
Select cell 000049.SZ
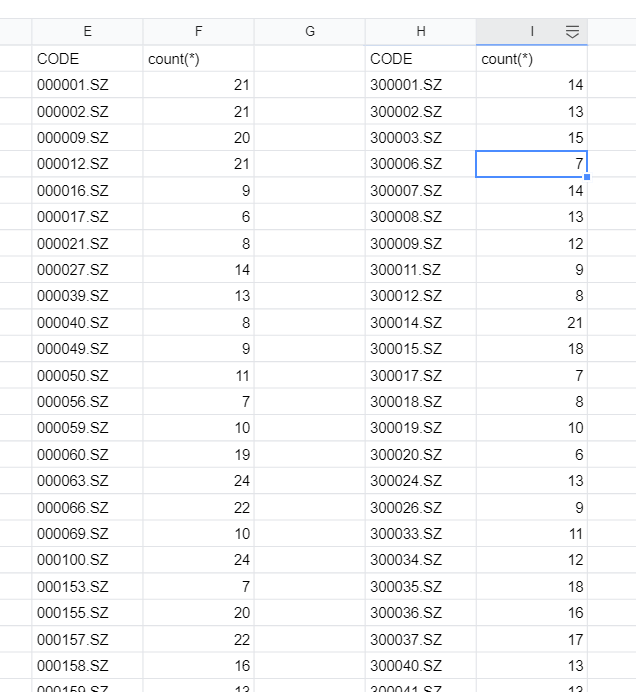(87, 349)
